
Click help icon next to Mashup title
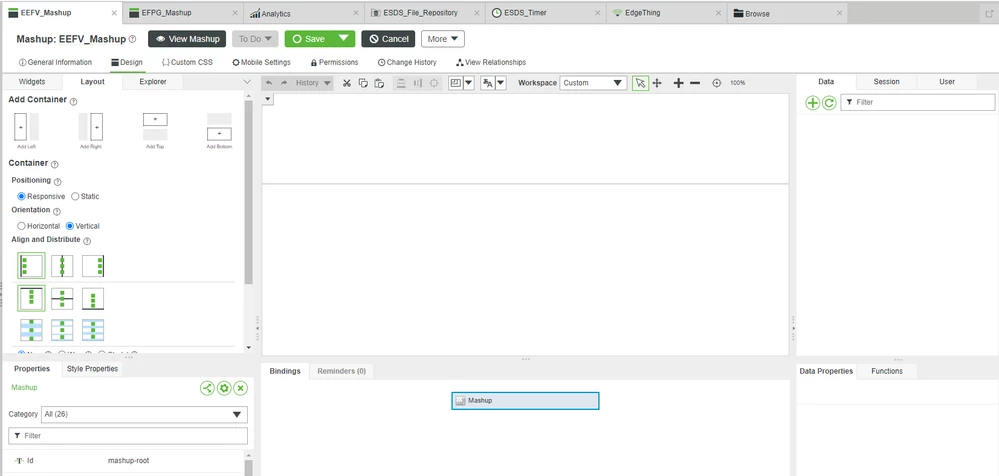click(133, 39)
